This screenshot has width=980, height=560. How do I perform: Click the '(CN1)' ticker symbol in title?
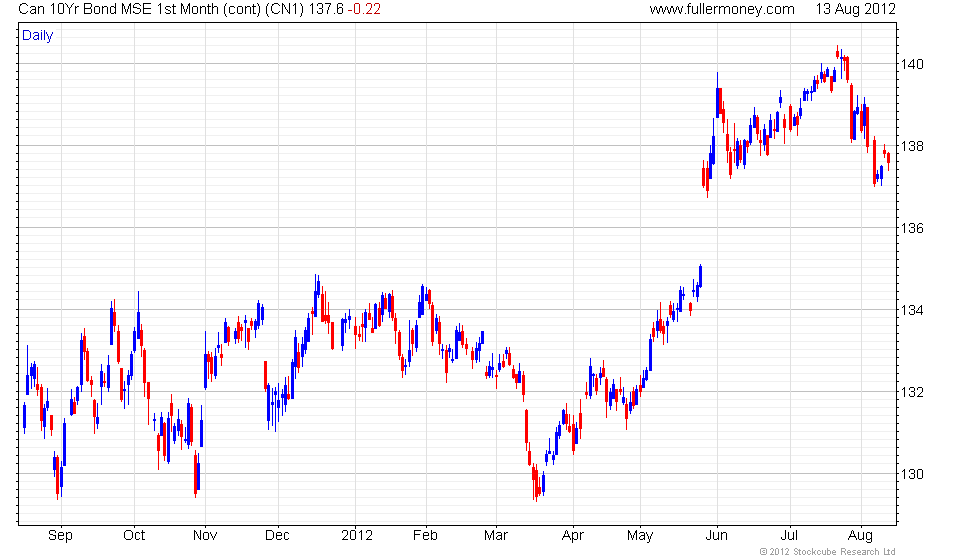284,9
